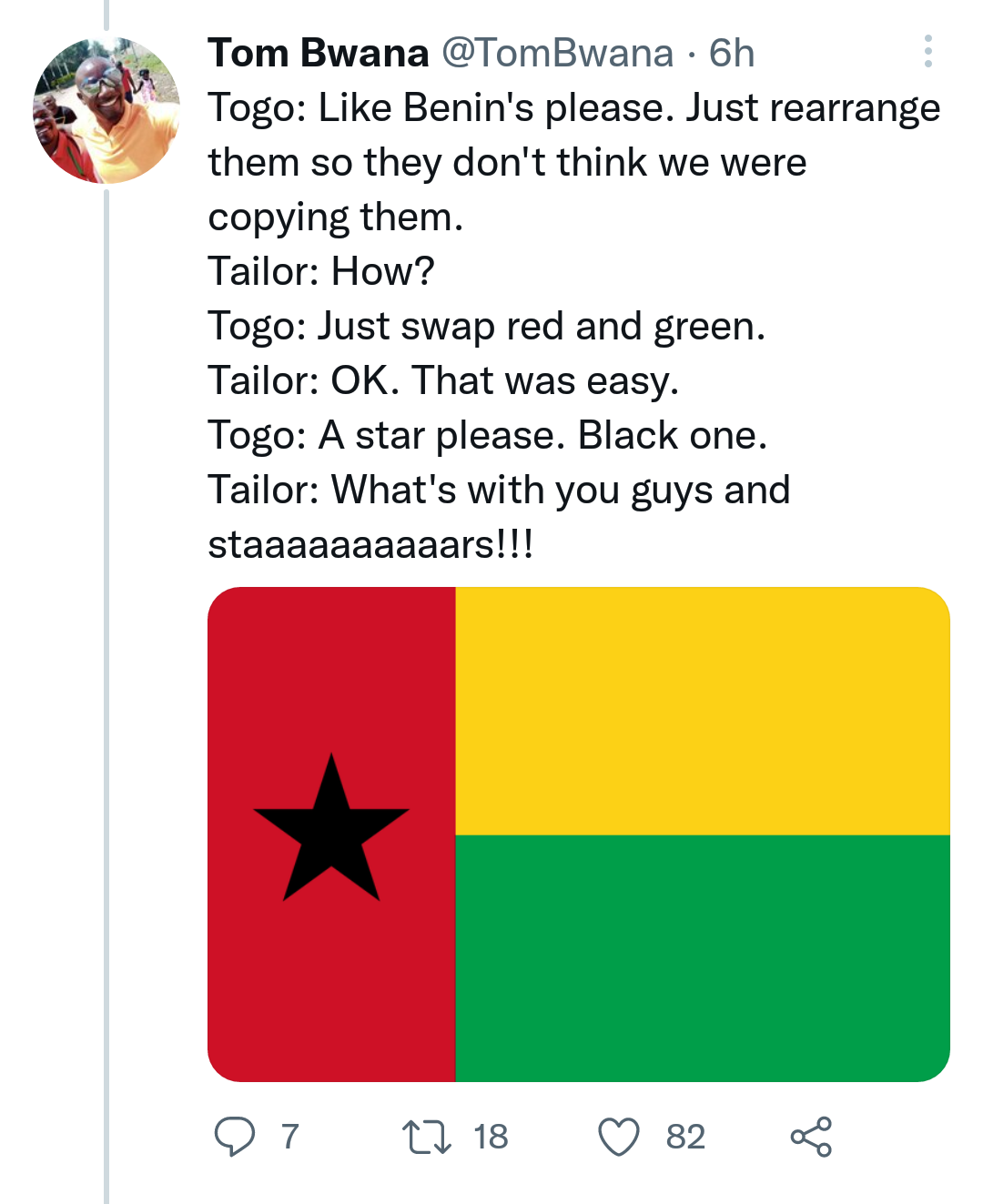Click the yellow section of the flag
The height and width of the screenshot is (1204, 983).
point(702,711)
